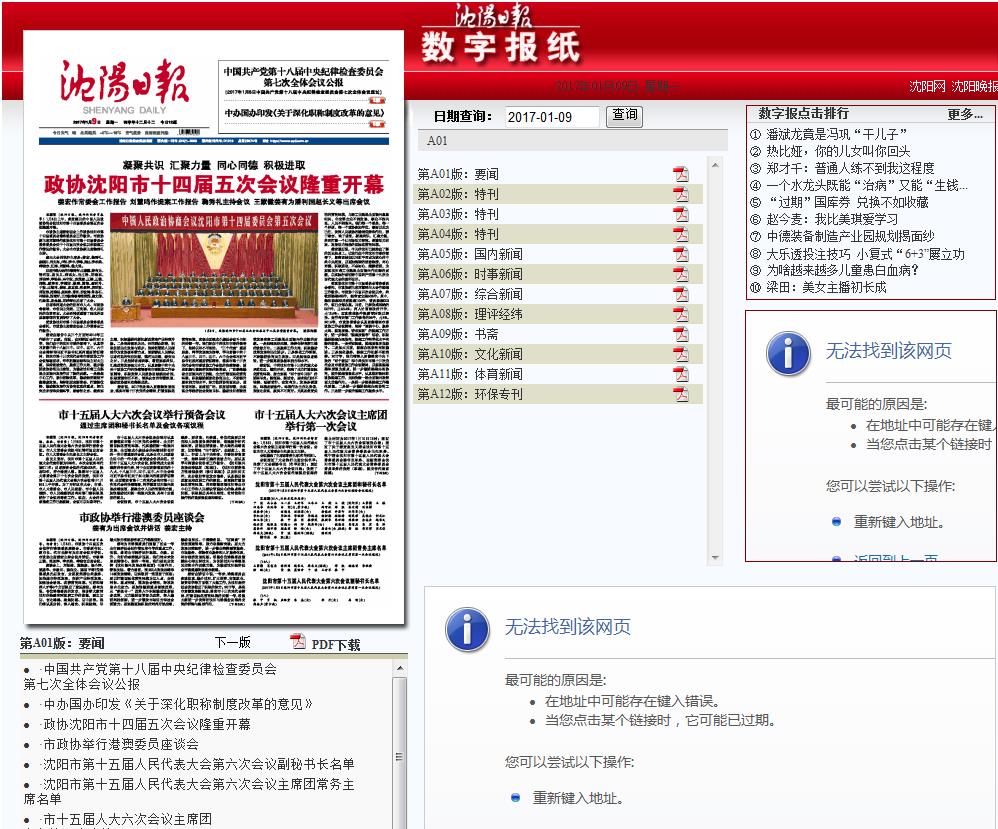
Task: Open ranked article 为啥越来越多儿童患白血病?
Action: pyautogui.click(x=842, y=270)
